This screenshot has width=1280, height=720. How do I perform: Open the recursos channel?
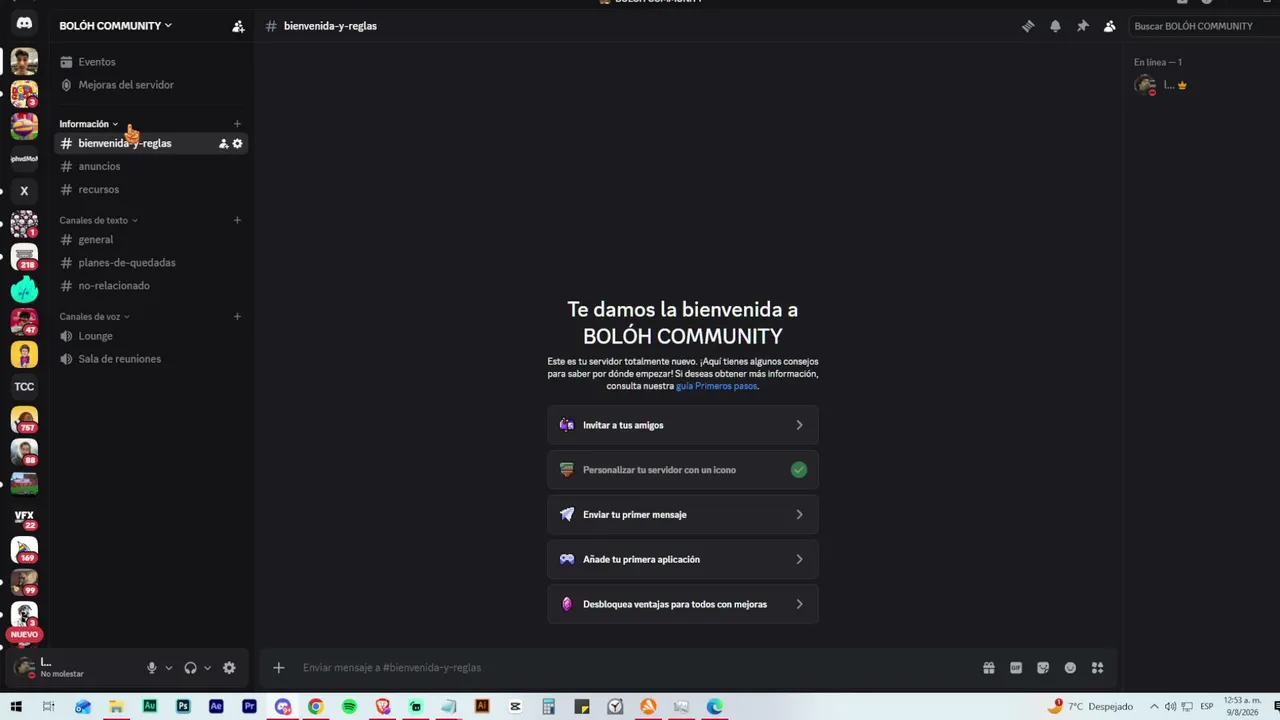click(151, 190)
